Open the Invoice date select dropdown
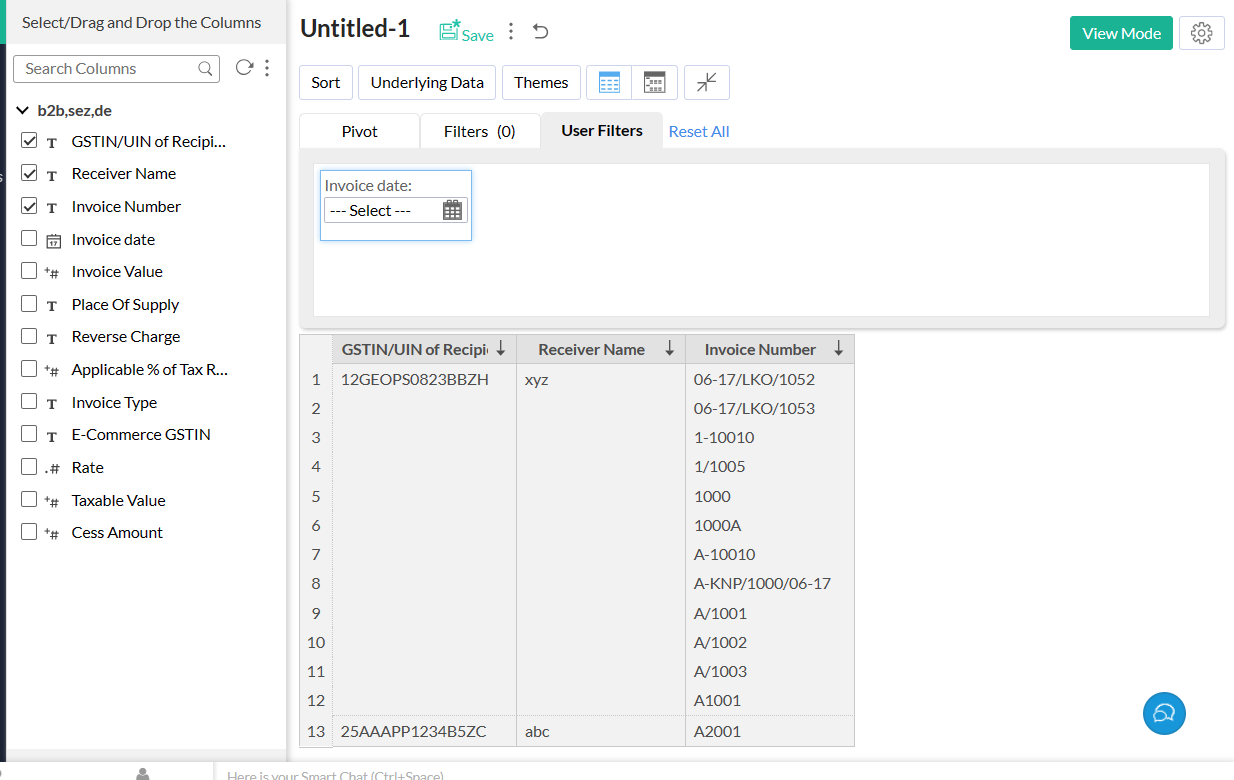The image size is (1234, 780). pyautogui.click(x=395, y=210)
